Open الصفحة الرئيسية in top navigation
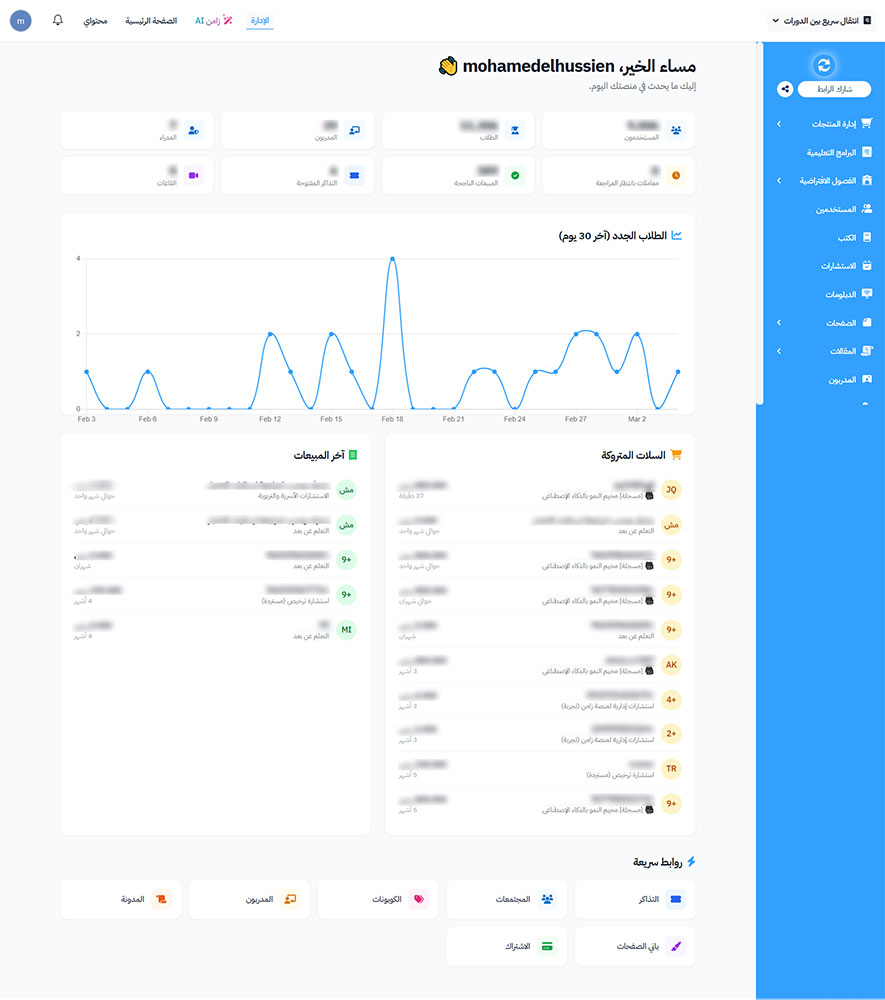Screen dimensions: 885x1000 coord(151,20)
